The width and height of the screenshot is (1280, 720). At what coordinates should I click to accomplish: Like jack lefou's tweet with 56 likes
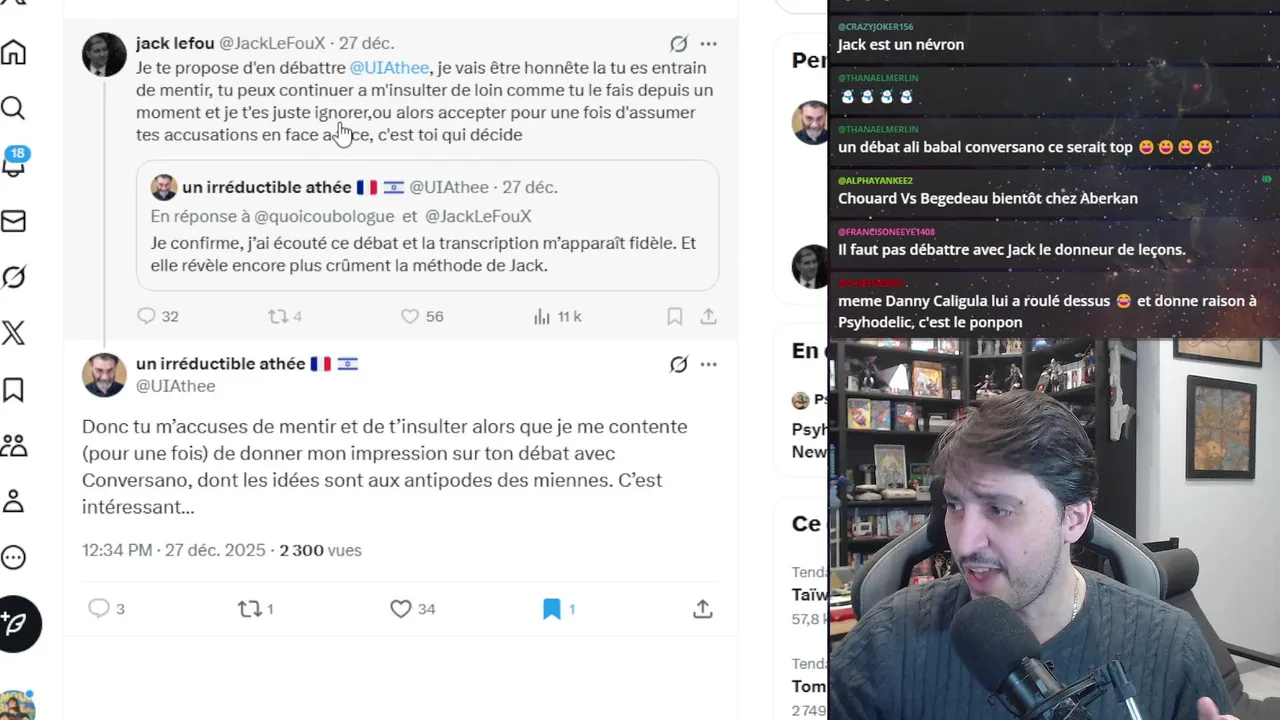click(409, 316)
